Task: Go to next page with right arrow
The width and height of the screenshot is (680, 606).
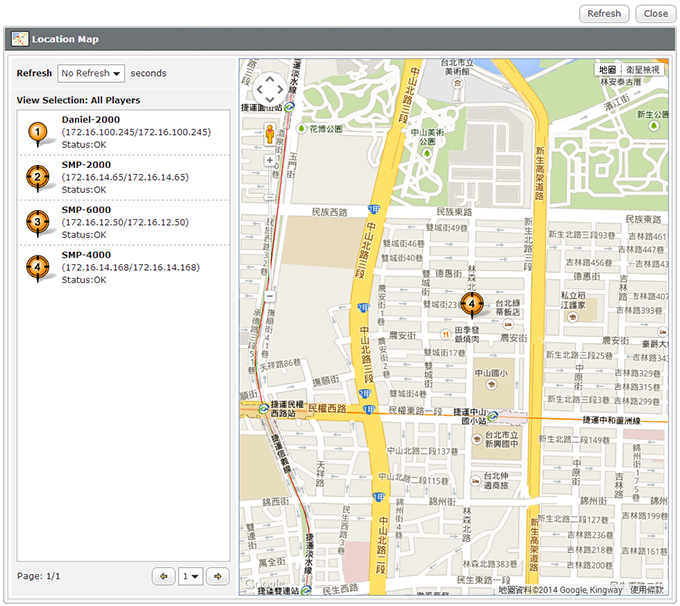Action: click(x=218, y=577)
